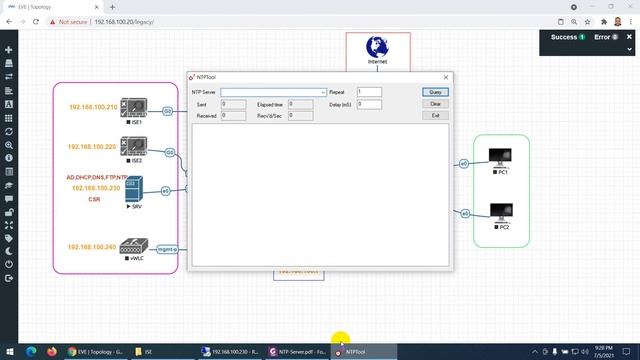Open Startup-configs icon in sidebar
The width and height of the screenshot is (640, 360).
[9, 91]
